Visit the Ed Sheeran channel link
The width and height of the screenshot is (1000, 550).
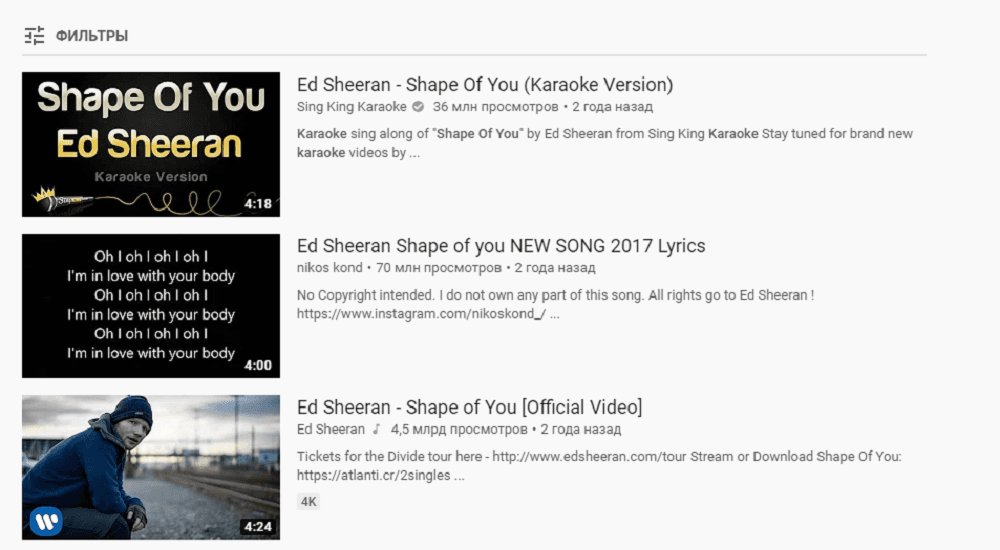coord(330,429)
